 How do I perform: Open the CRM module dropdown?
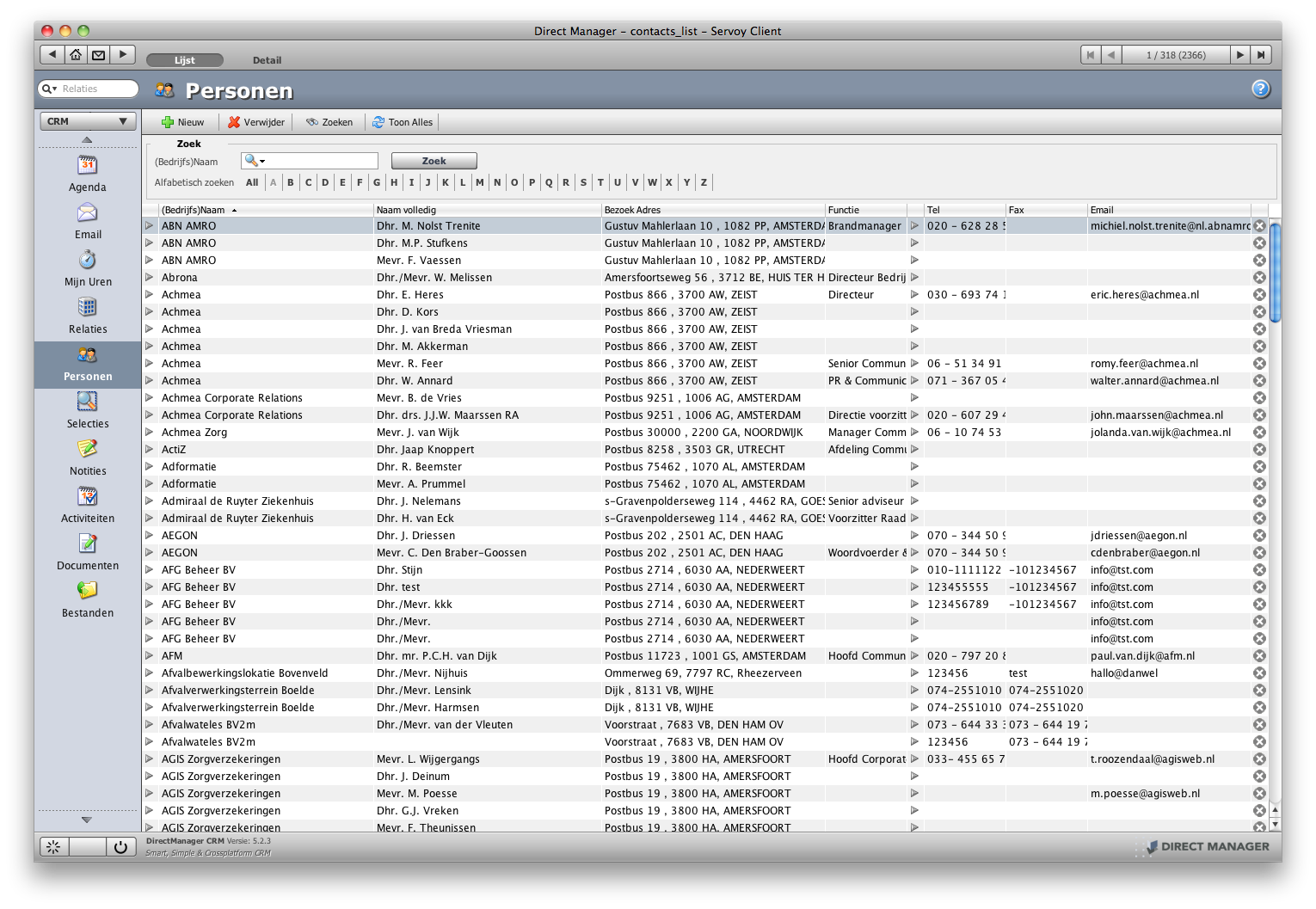88,121
